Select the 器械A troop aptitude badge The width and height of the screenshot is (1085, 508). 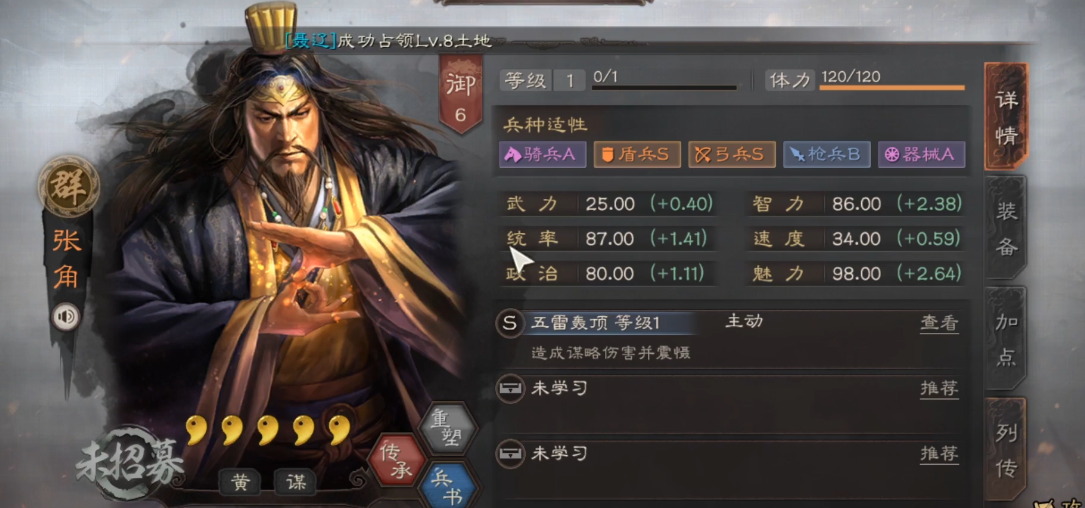pyautogui.click(x=921, y=154)
